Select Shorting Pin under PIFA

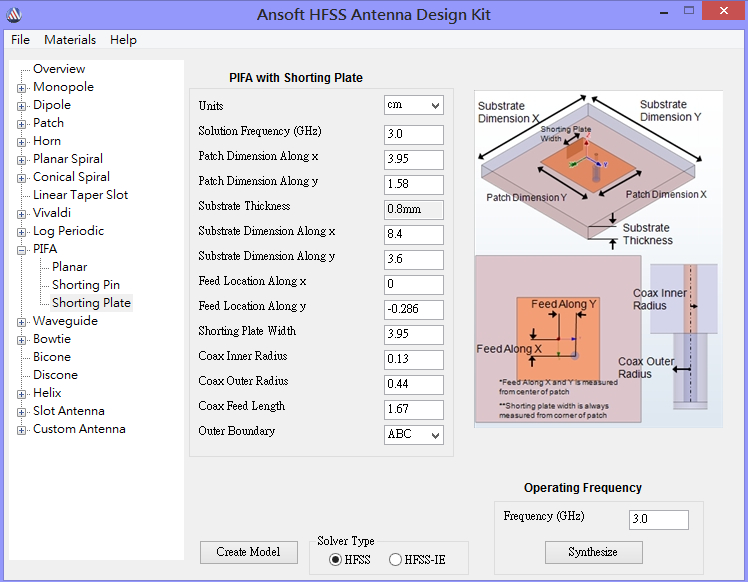[86, 285]
